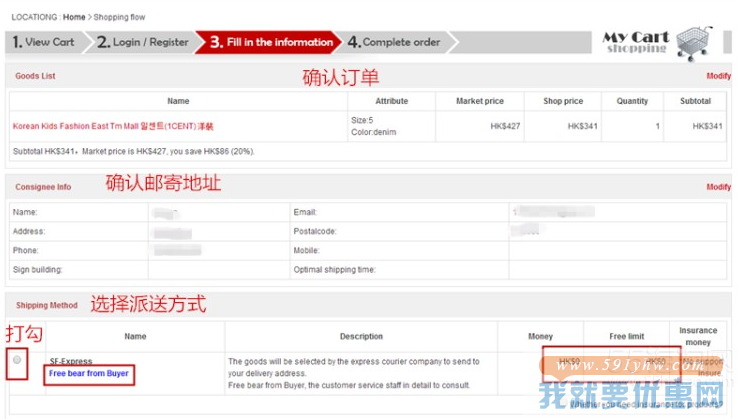
Task: Click the Optimal shipping time label
Action: point(334,270)
